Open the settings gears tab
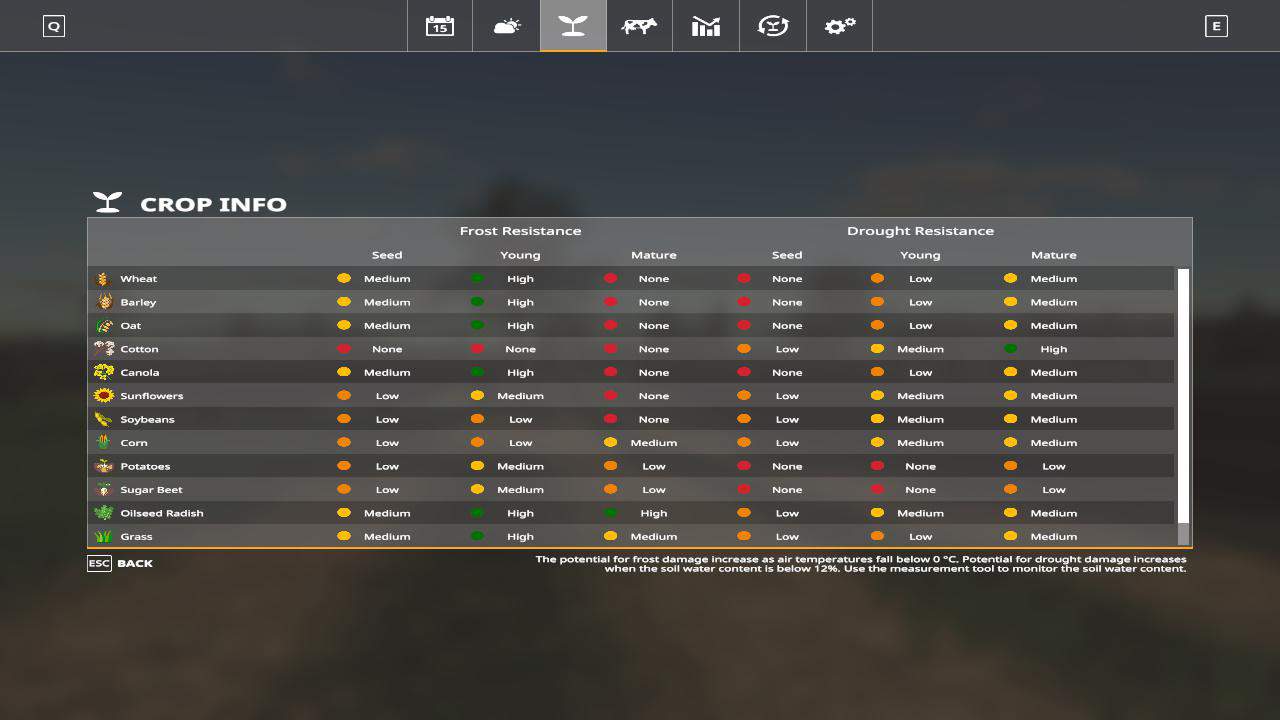Screen dimensions: 1280x720 pyautogui.click(x=839, y=26)
